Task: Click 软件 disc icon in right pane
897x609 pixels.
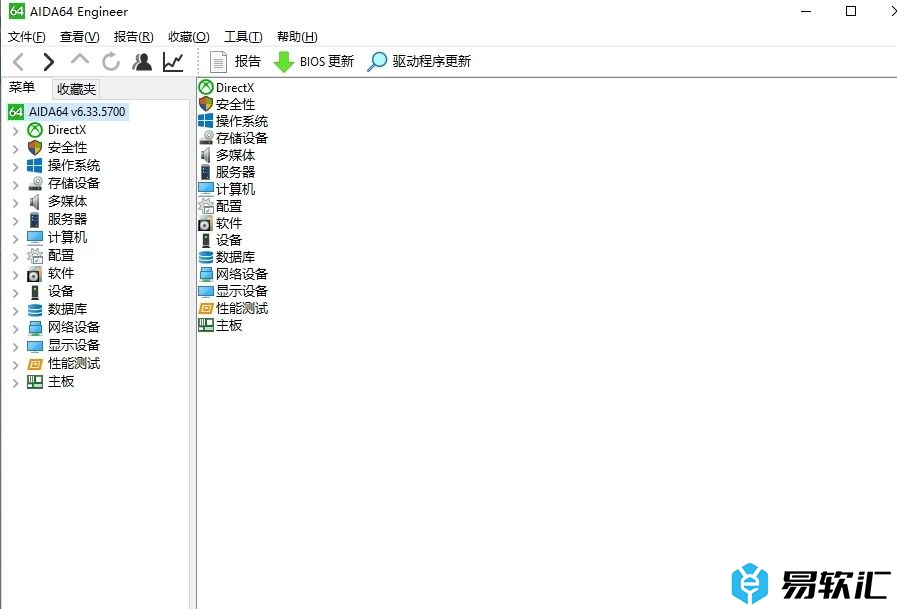Action: click(x=206, y=223)
